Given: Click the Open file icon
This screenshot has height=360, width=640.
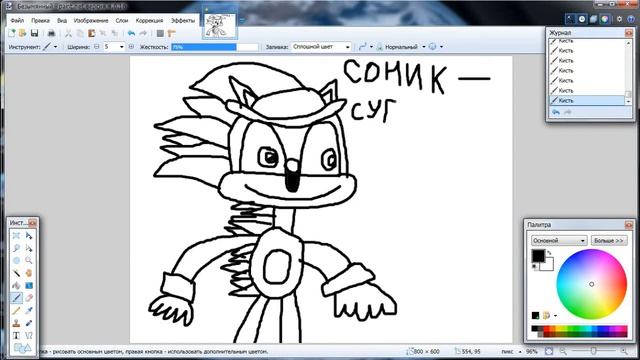Looking at the screenshot, I should pyautogui.click(x=23, y=33).
